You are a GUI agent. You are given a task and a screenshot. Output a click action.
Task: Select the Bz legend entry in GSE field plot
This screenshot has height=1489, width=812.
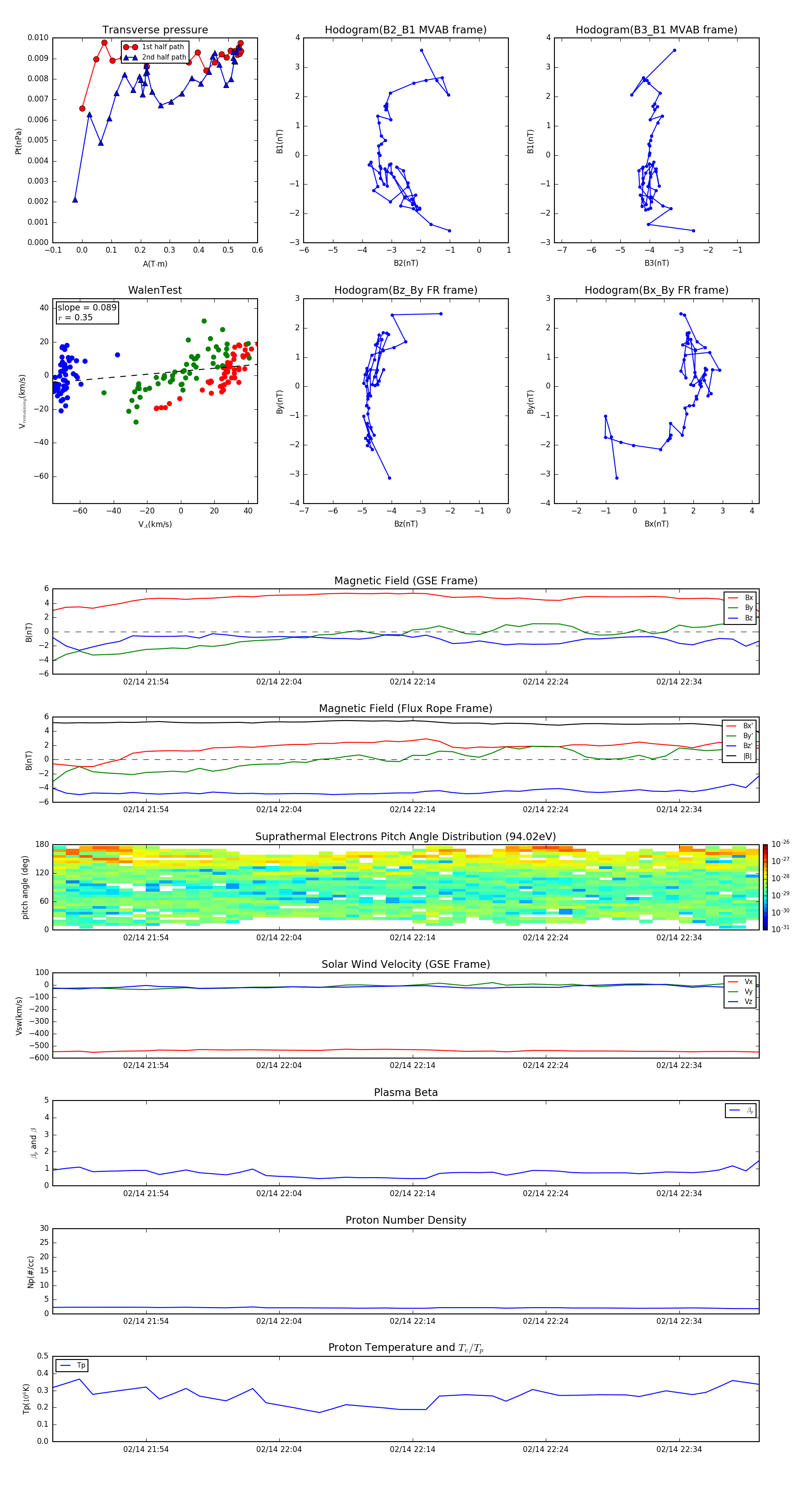pyautogui.click(x=740, y=618)
